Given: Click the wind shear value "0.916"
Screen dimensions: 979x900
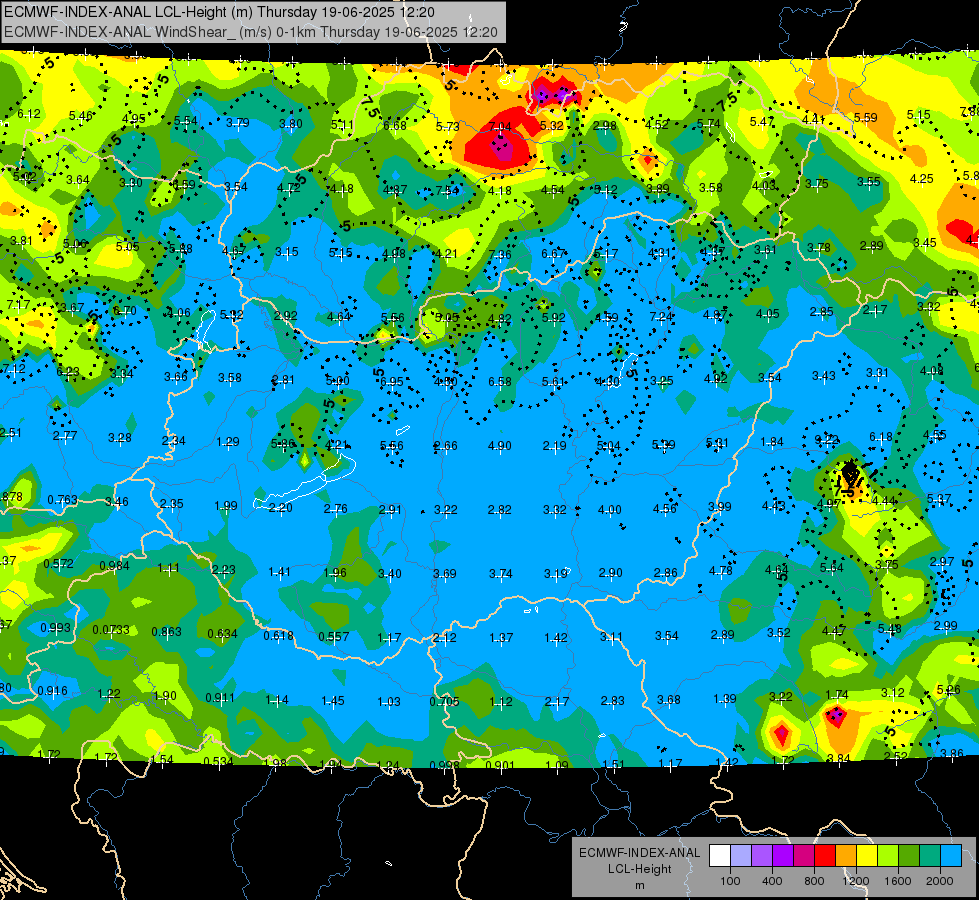Looking at the screenshot, I should click(52, 691).
